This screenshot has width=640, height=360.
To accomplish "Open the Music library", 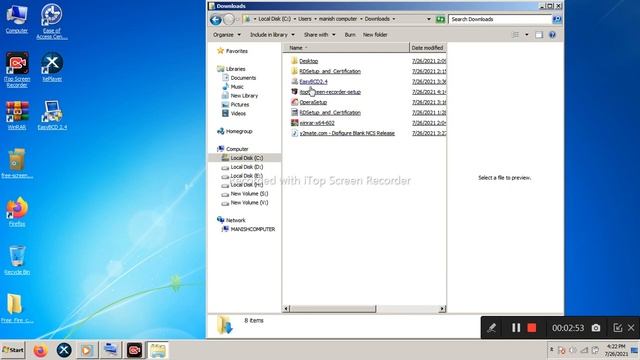I will tap(233, 87).
